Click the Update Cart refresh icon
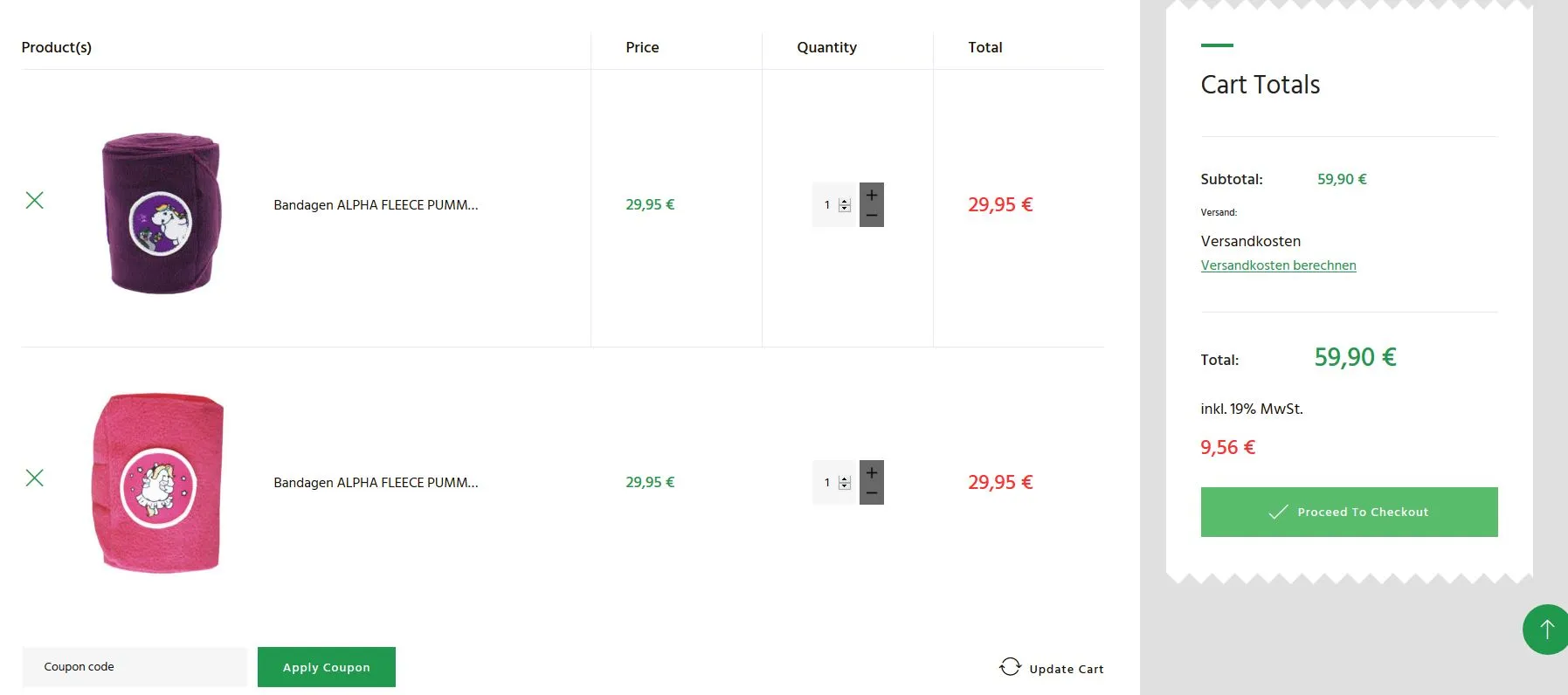This screenshot has width=1568, height=695. 1010,667
